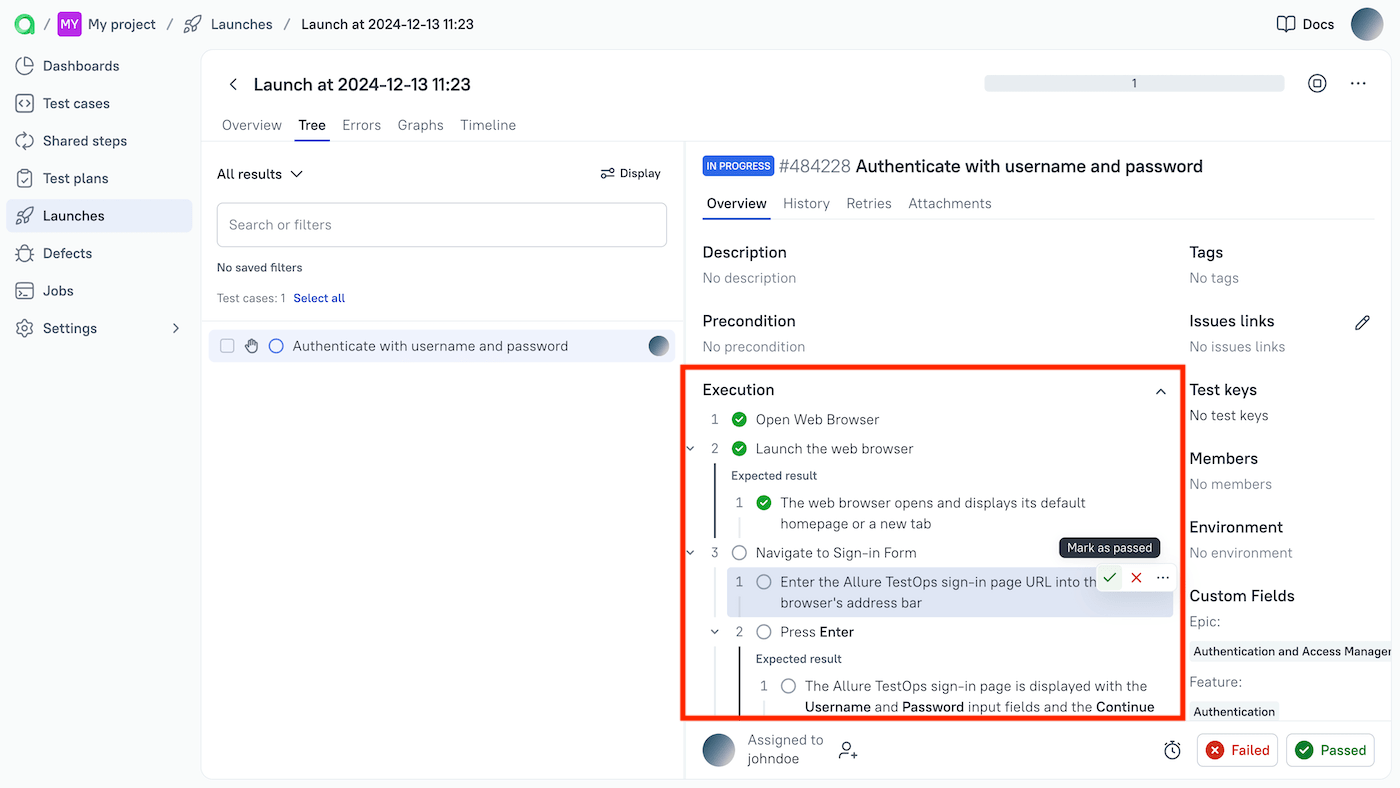Screen dimensions: 1400x788
Task: Expand the Settings sidebar item
Action: coord(176,328)
